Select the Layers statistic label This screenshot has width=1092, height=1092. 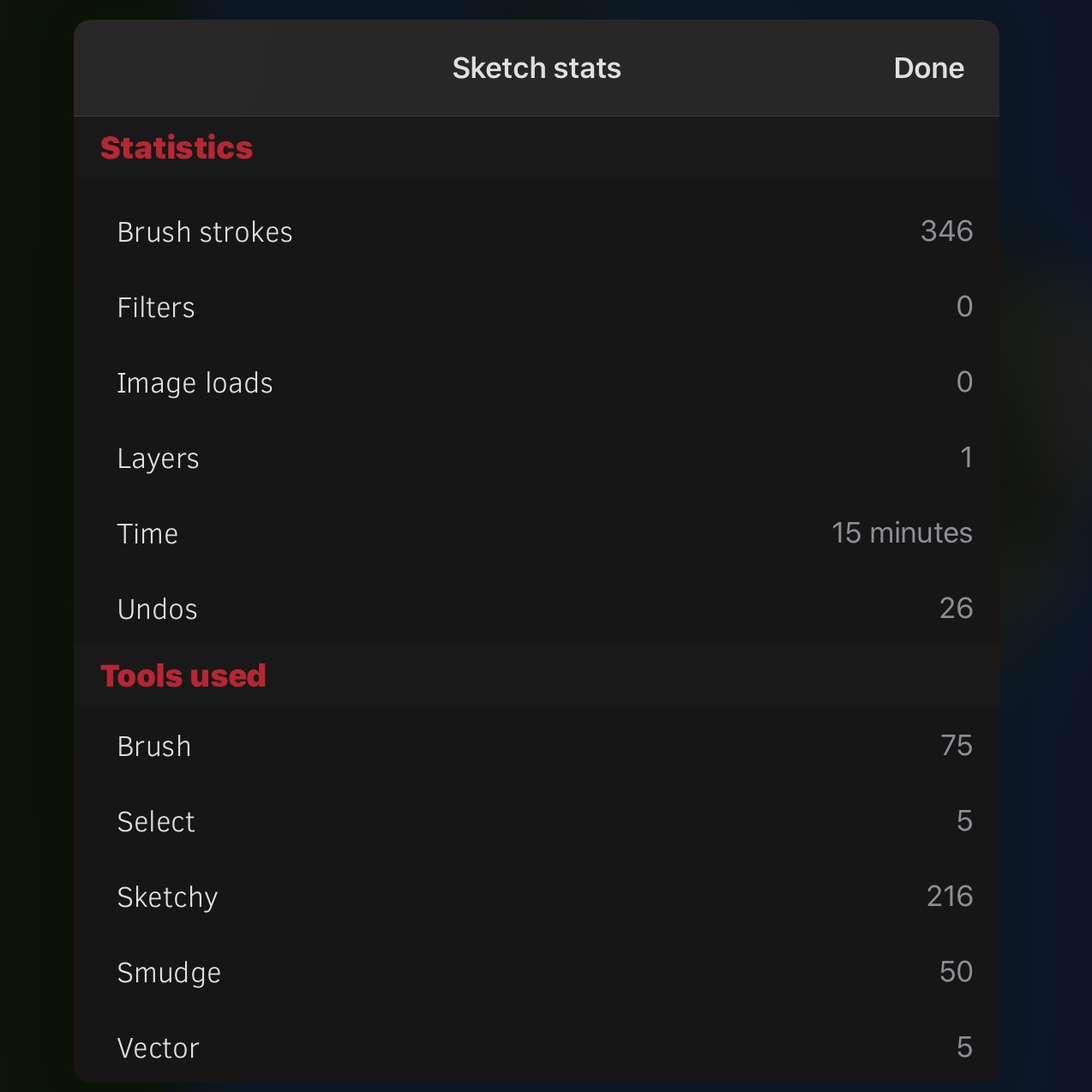[159, 459]
